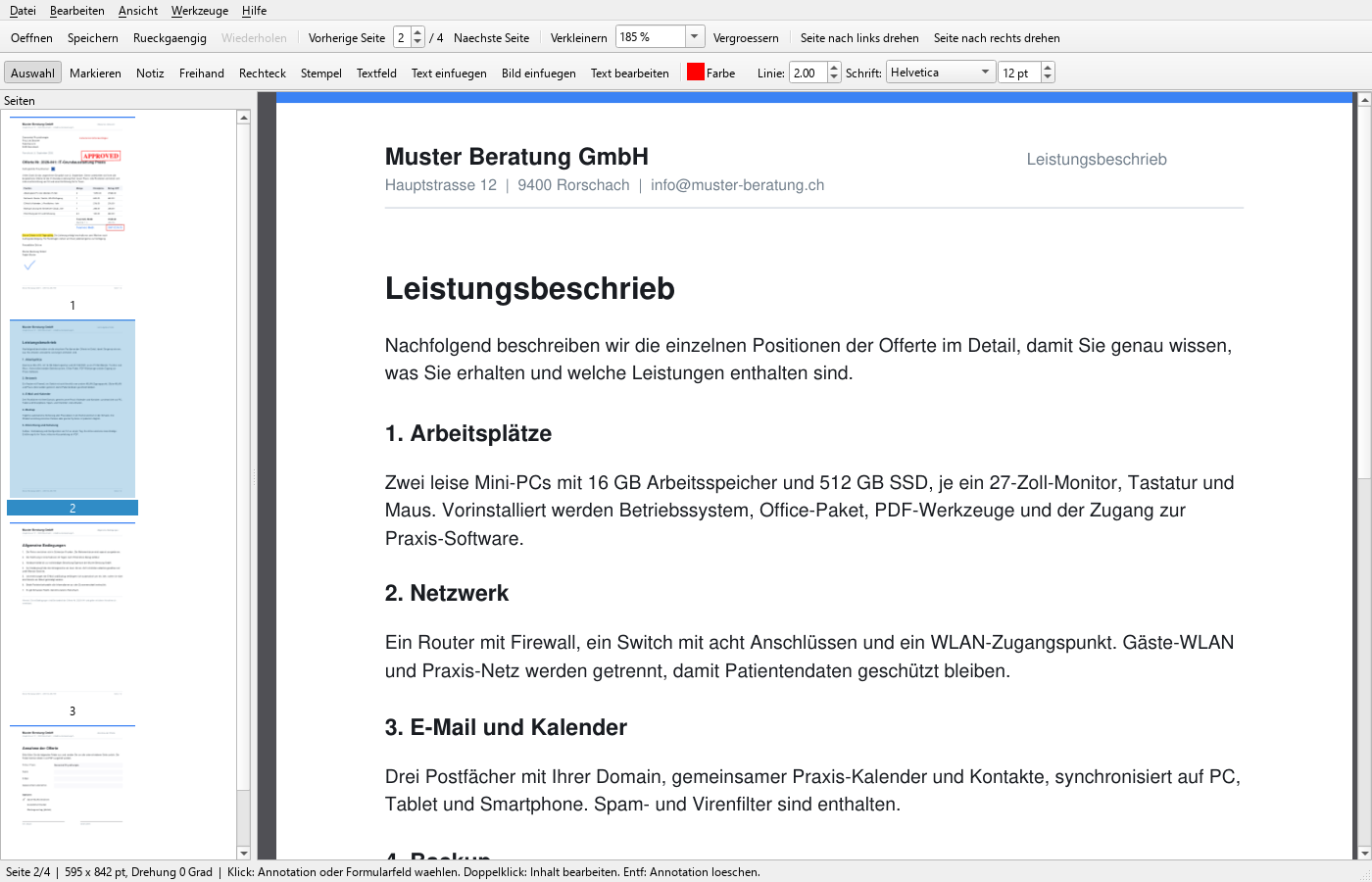Image resolution: width=1372 pixels, height=882 pixels.
Task: Click the '2. Netzwerk' heading
Action: 447,593
